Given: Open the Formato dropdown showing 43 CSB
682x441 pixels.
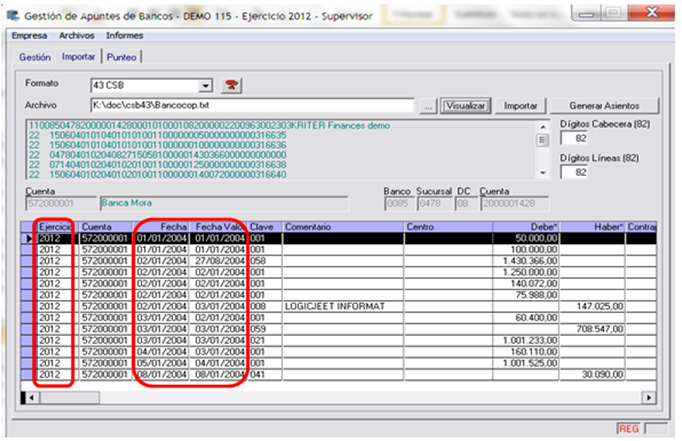Looking at the screenshot, I should [x=206, y=85].
